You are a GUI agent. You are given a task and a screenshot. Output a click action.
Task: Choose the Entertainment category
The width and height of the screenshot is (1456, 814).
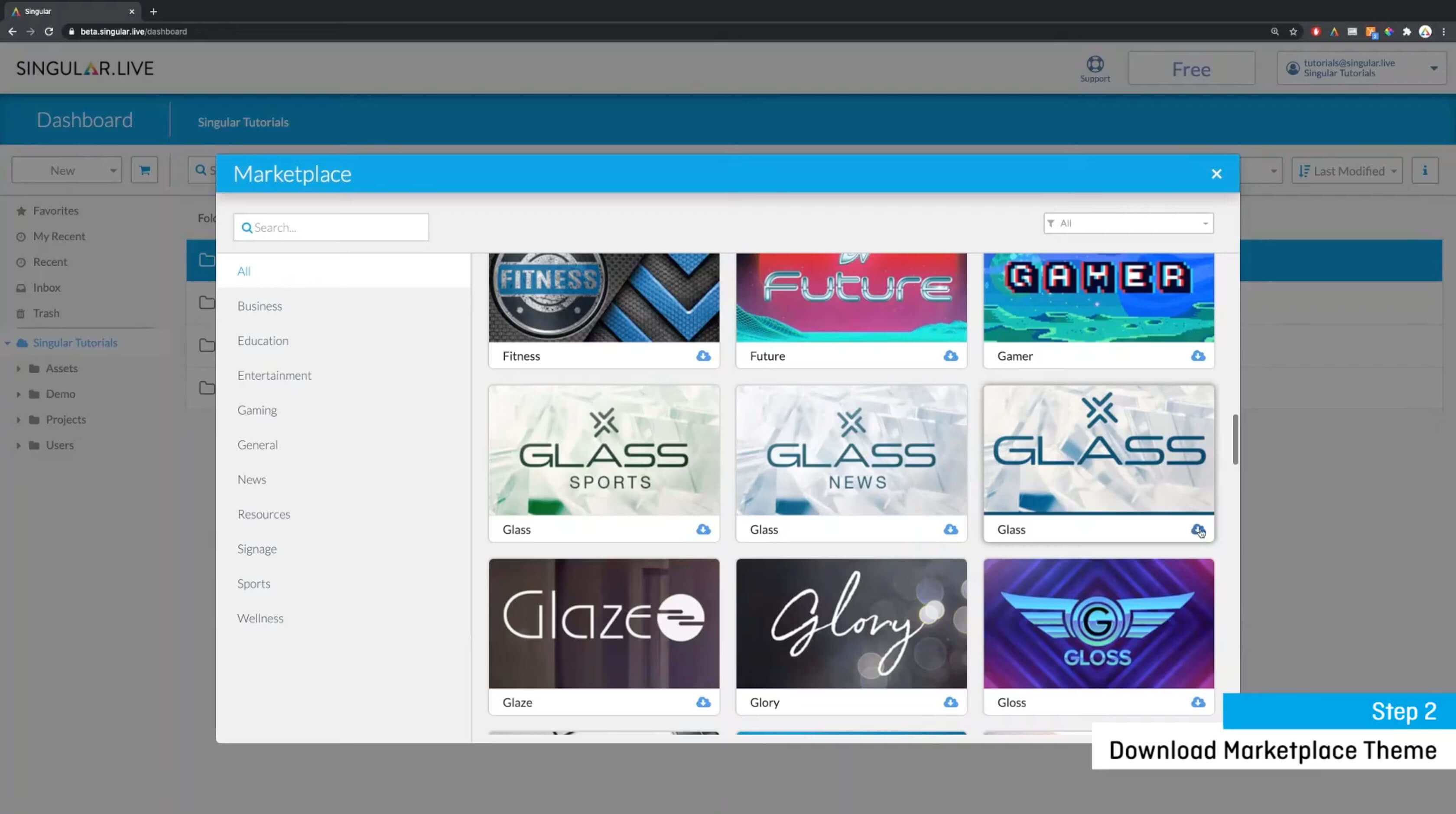coord(274,375)
